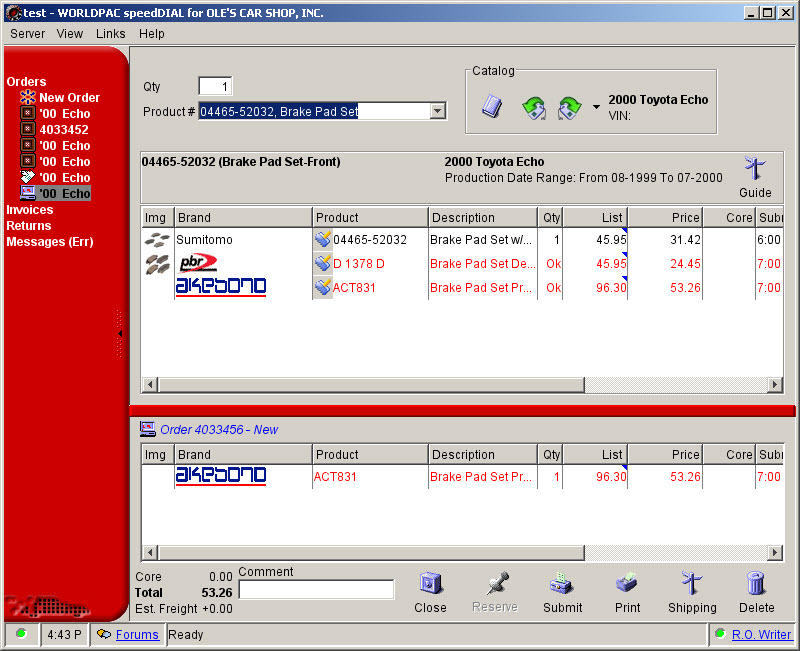Collapse the sidebar using the splitter arrow
The height and width of the screenshot is (651, 800).
(120, 334)
